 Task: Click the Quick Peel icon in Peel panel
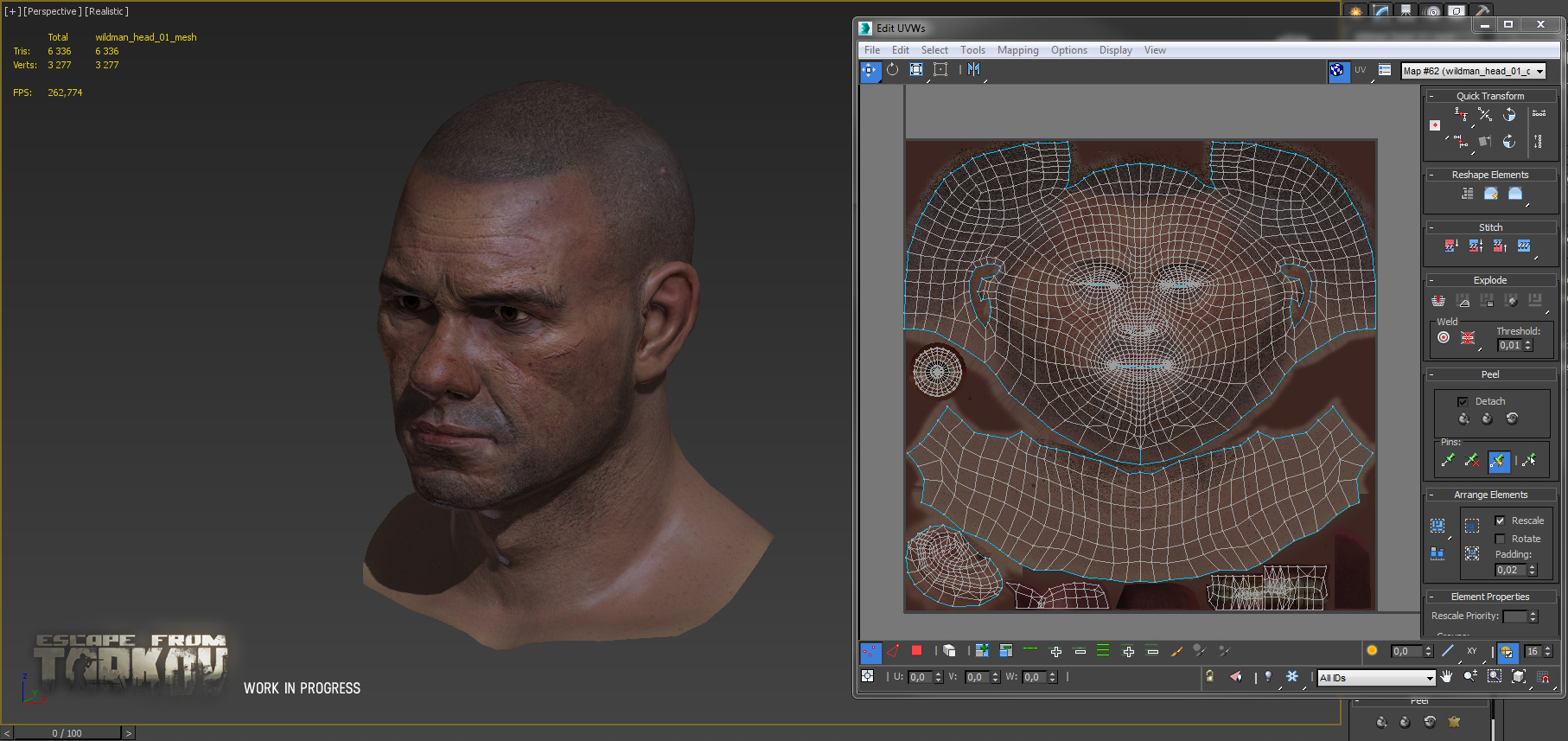coord(1463,418)
